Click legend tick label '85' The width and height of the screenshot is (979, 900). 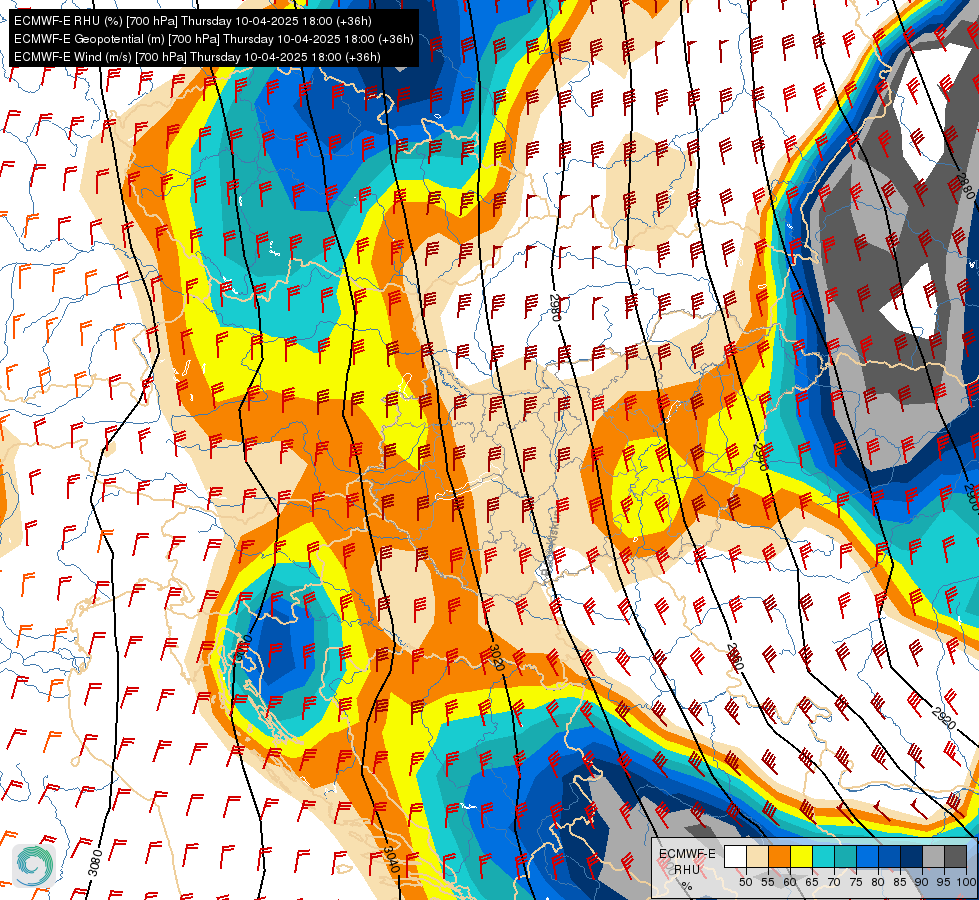coord(900,882)
